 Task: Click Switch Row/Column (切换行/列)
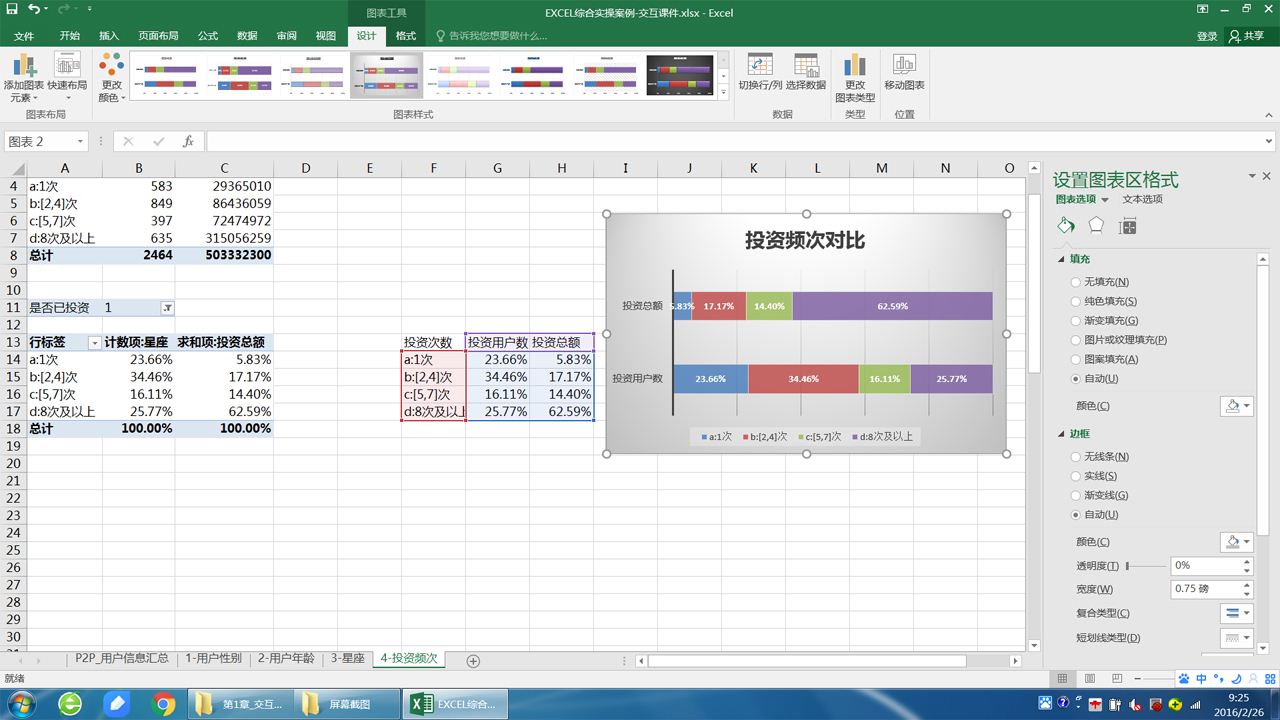[760, 72]
